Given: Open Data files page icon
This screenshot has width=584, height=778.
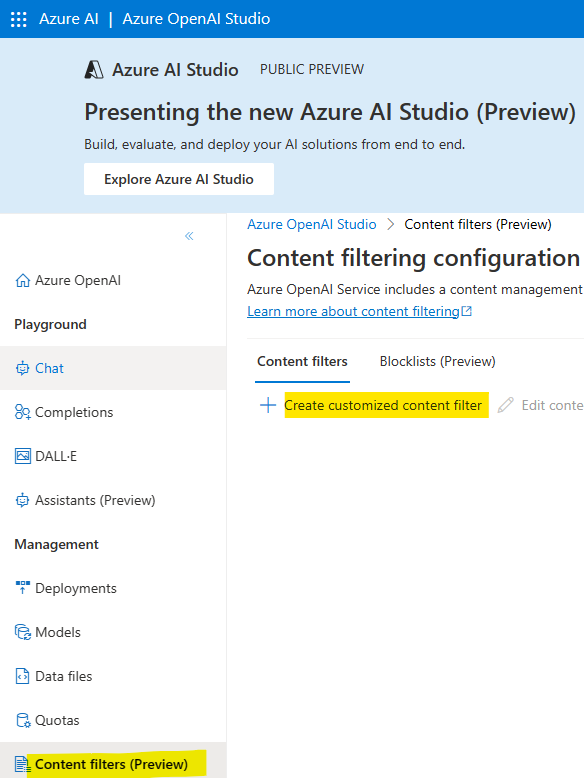Looking at the screenshot, I should click(x=22, y=676).
